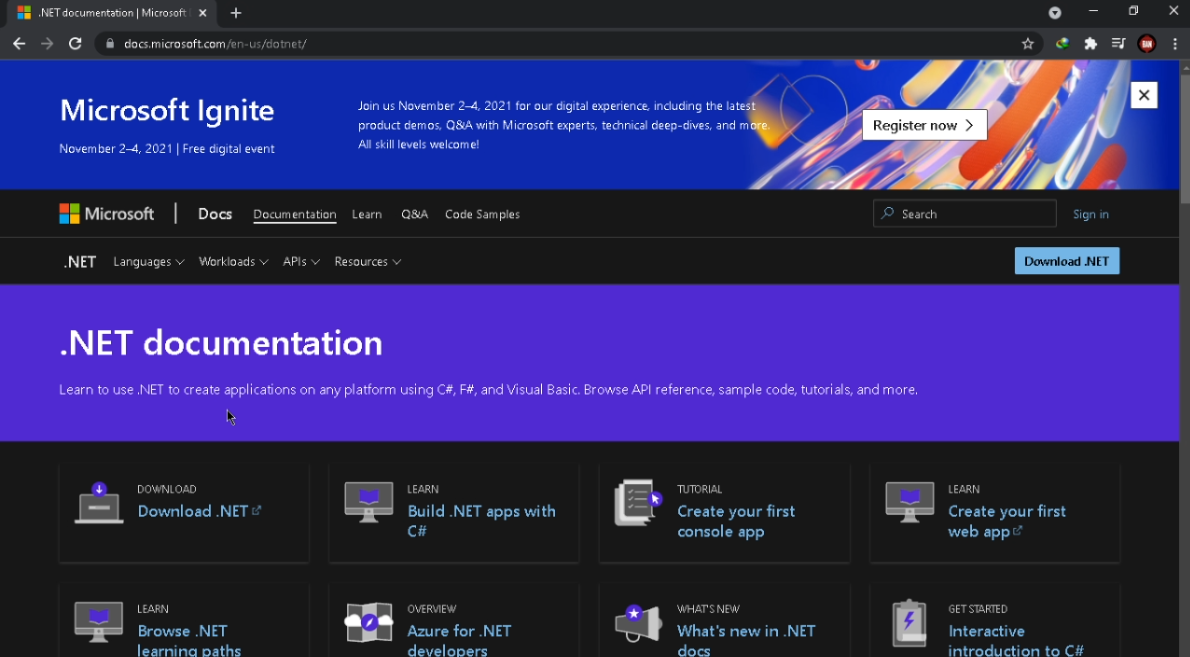Click Sign in link
1190x657 pixels.
[x=1091, y=215]
